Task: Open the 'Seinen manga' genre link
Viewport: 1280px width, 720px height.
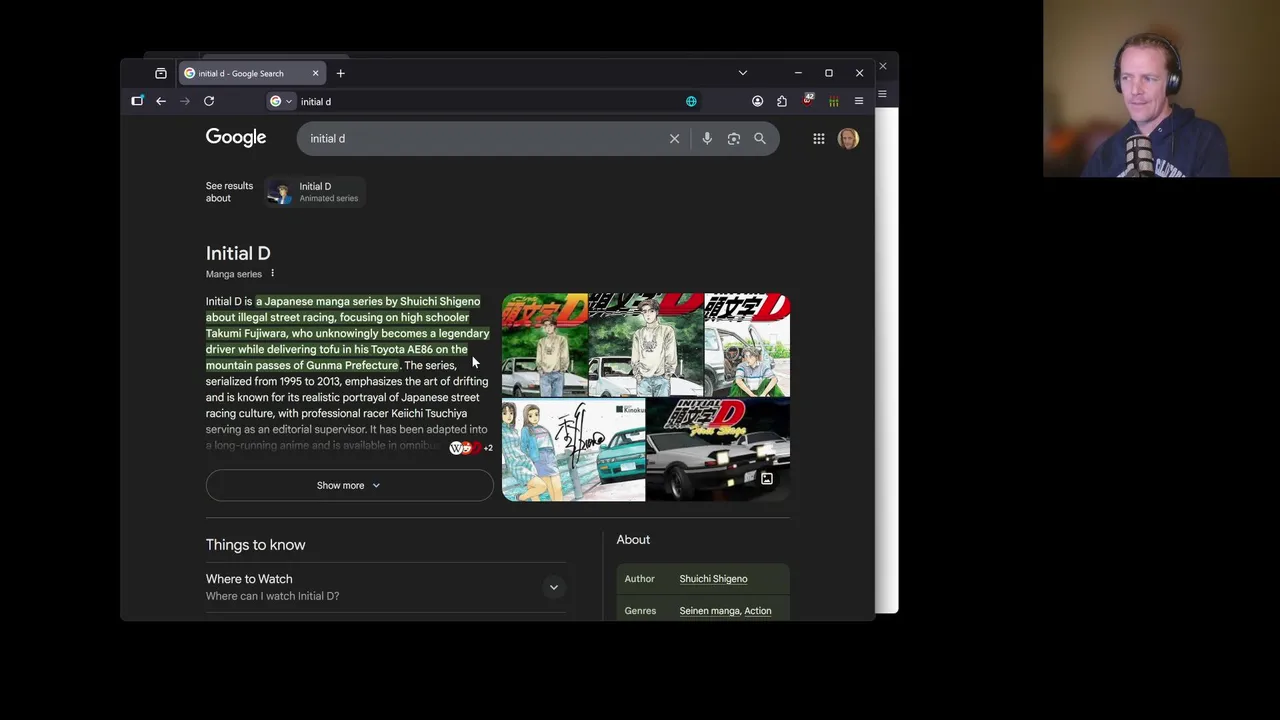Action: [x=709, y=611]
